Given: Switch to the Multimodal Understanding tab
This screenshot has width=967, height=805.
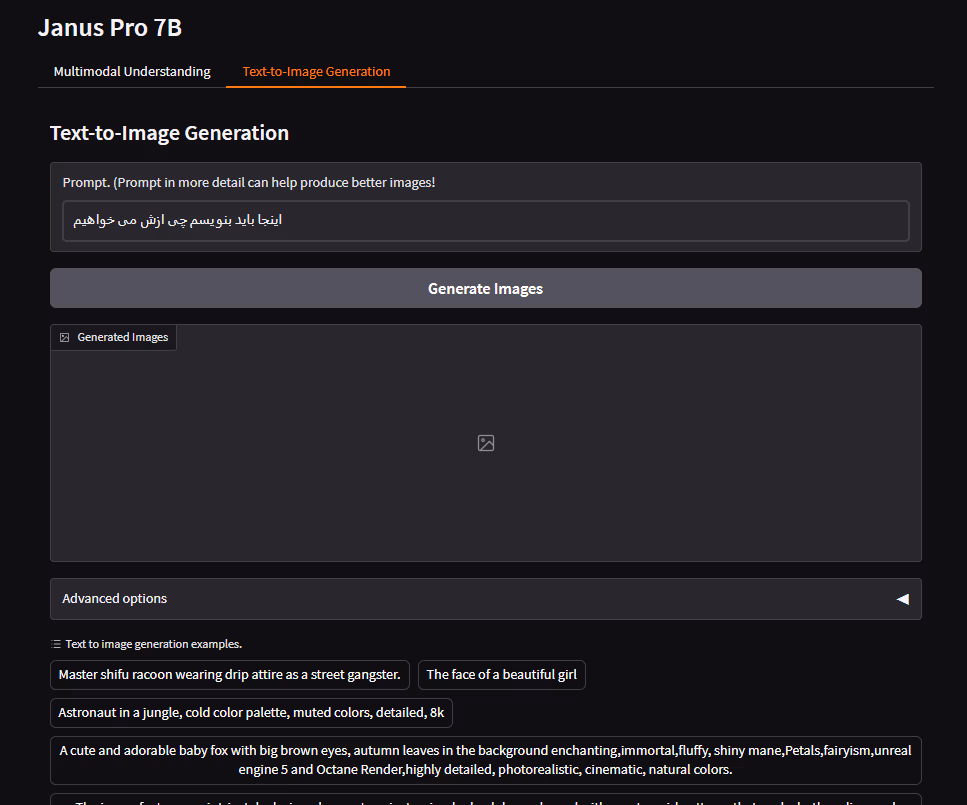Looking at the screenshot, I should (x=132, y=72).
